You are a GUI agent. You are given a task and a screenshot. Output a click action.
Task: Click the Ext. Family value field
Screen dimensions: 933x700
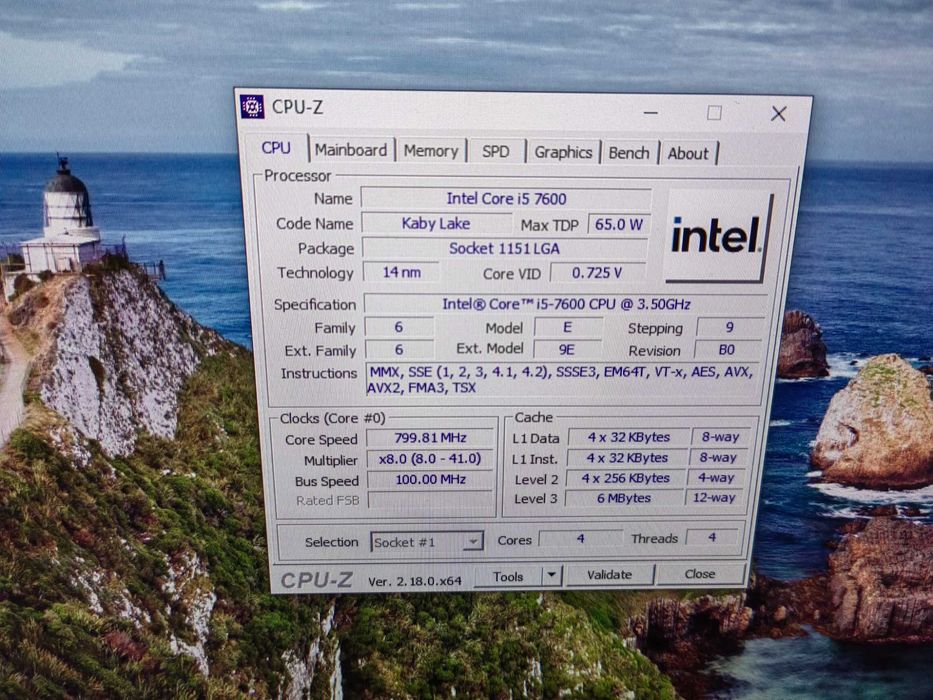pos(399,349)
